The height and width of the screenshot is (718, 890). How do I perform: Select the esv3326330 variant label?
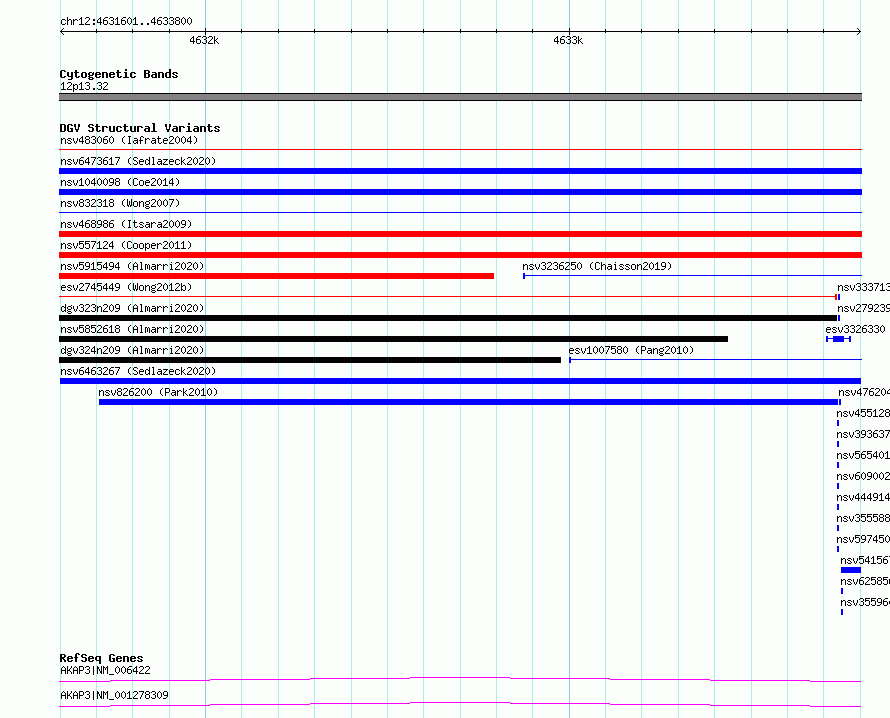click(855, 329)
